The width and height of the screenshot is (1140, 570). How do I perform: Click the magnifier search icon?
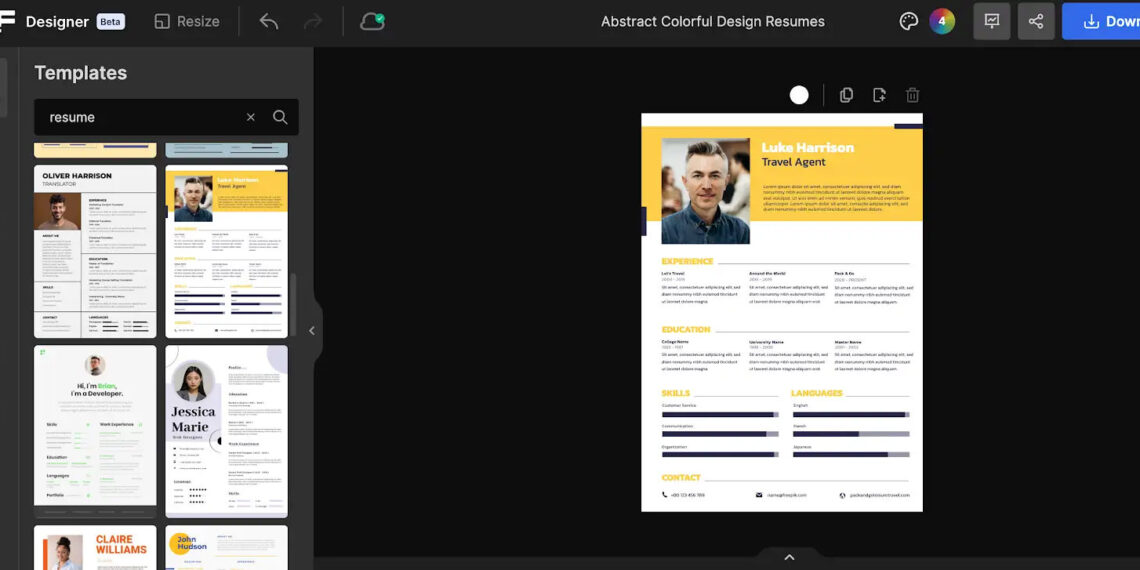point(280,117)
